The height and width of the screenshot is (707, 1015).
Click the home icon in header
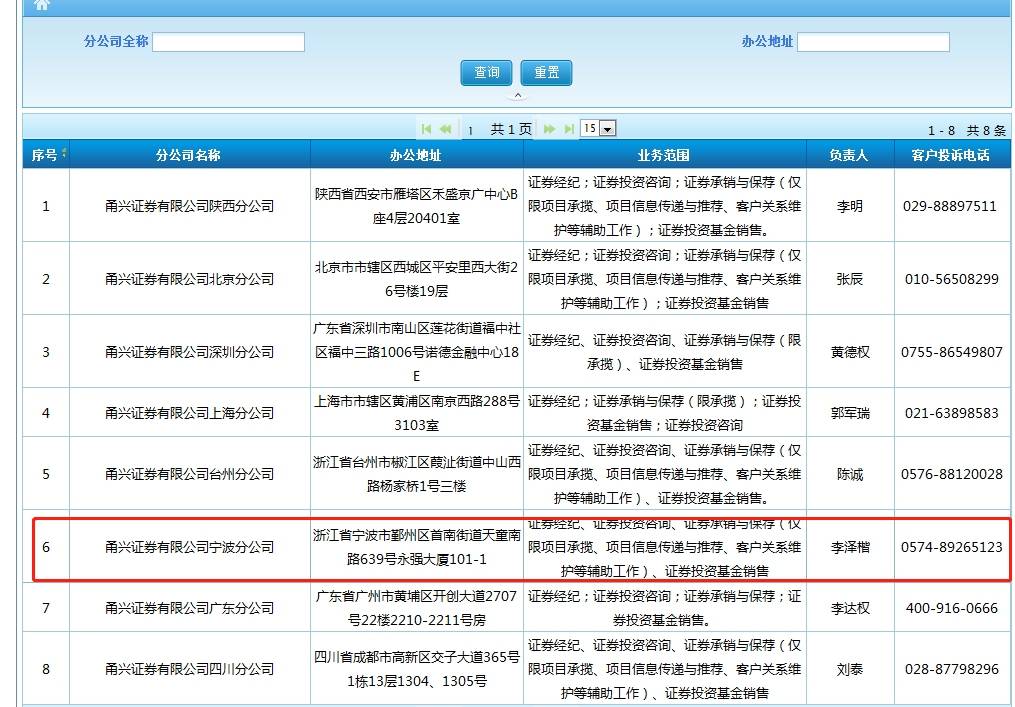tap(43, 5)
